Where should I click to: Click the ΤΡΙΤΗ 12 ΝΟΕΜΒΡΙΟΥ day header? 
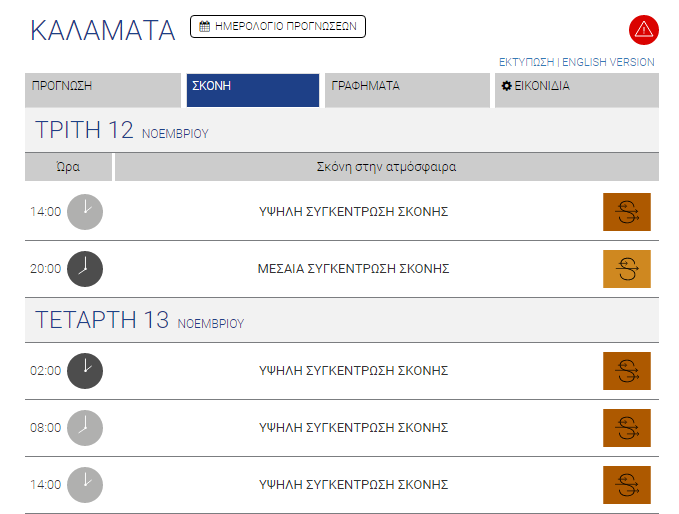pos(121,130)
